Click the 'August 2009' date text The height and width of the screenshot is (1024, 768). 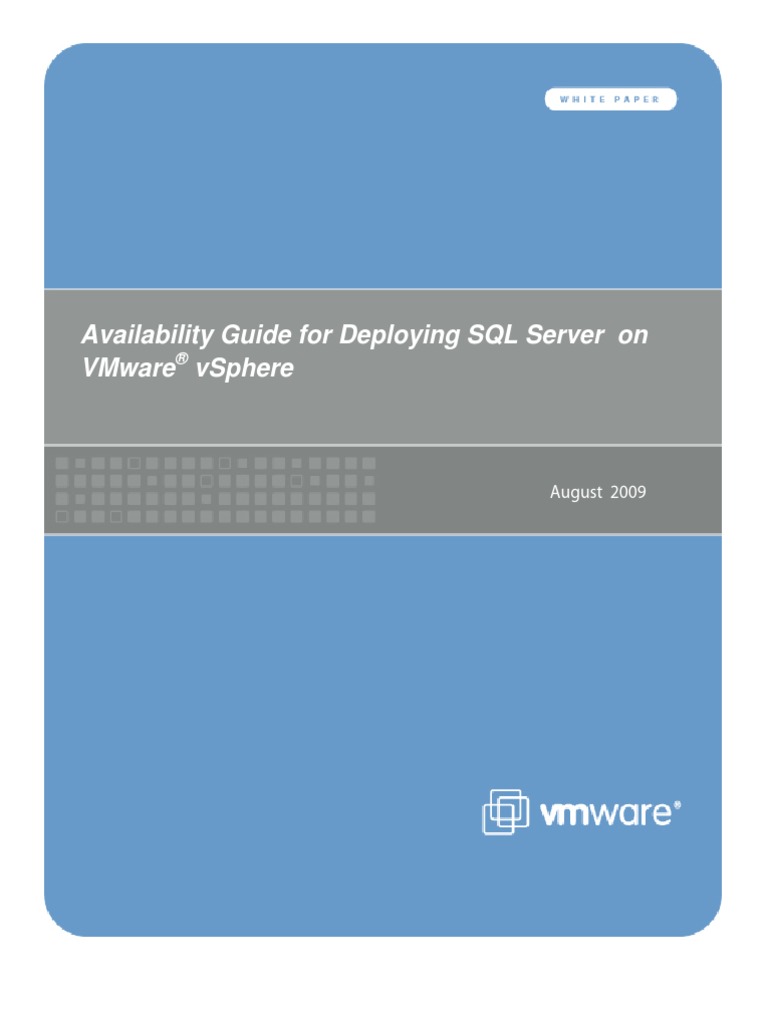598,492
